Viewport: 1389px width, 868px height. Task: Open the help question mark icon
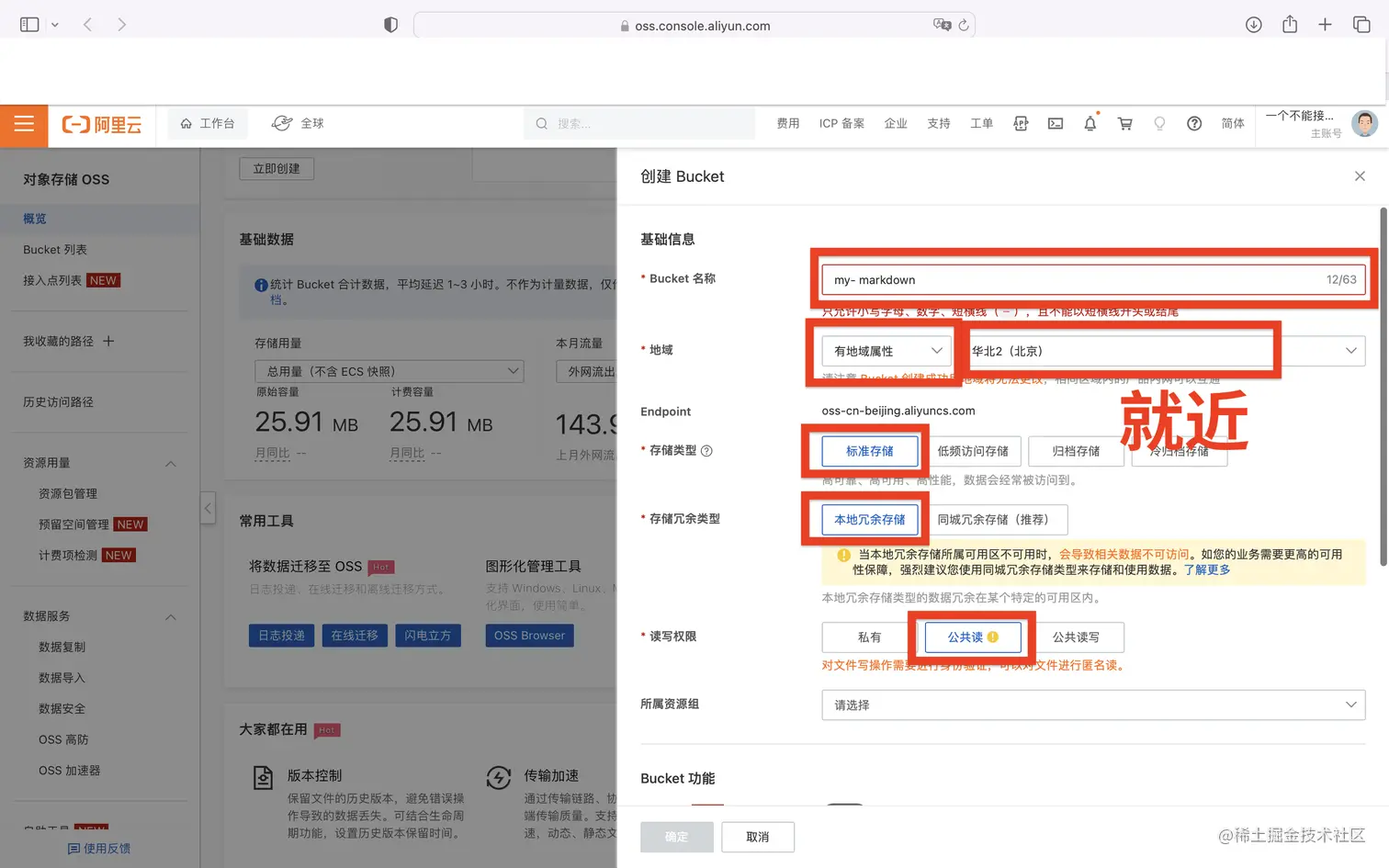(x=1194, y=123)
